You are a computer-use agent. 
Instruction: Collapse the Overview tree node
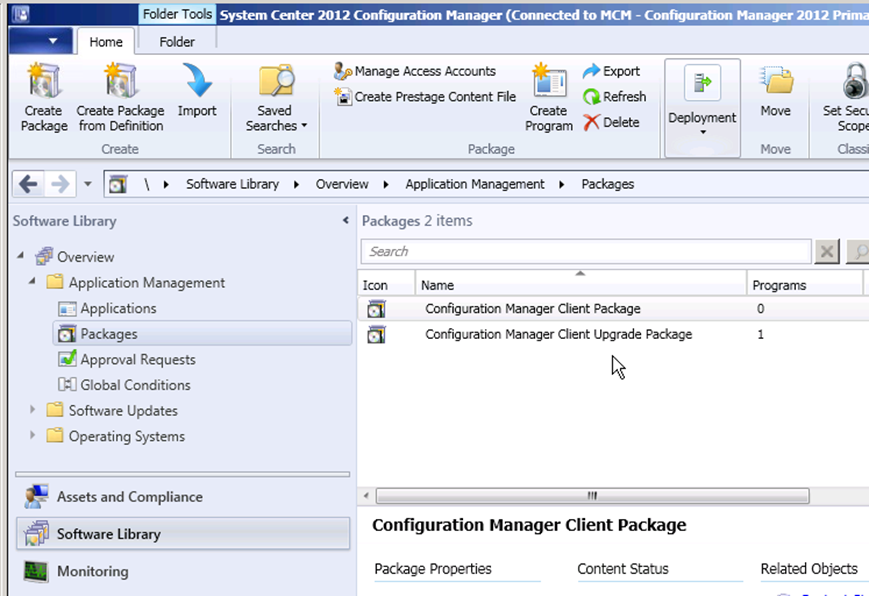(x=21, y=256)
